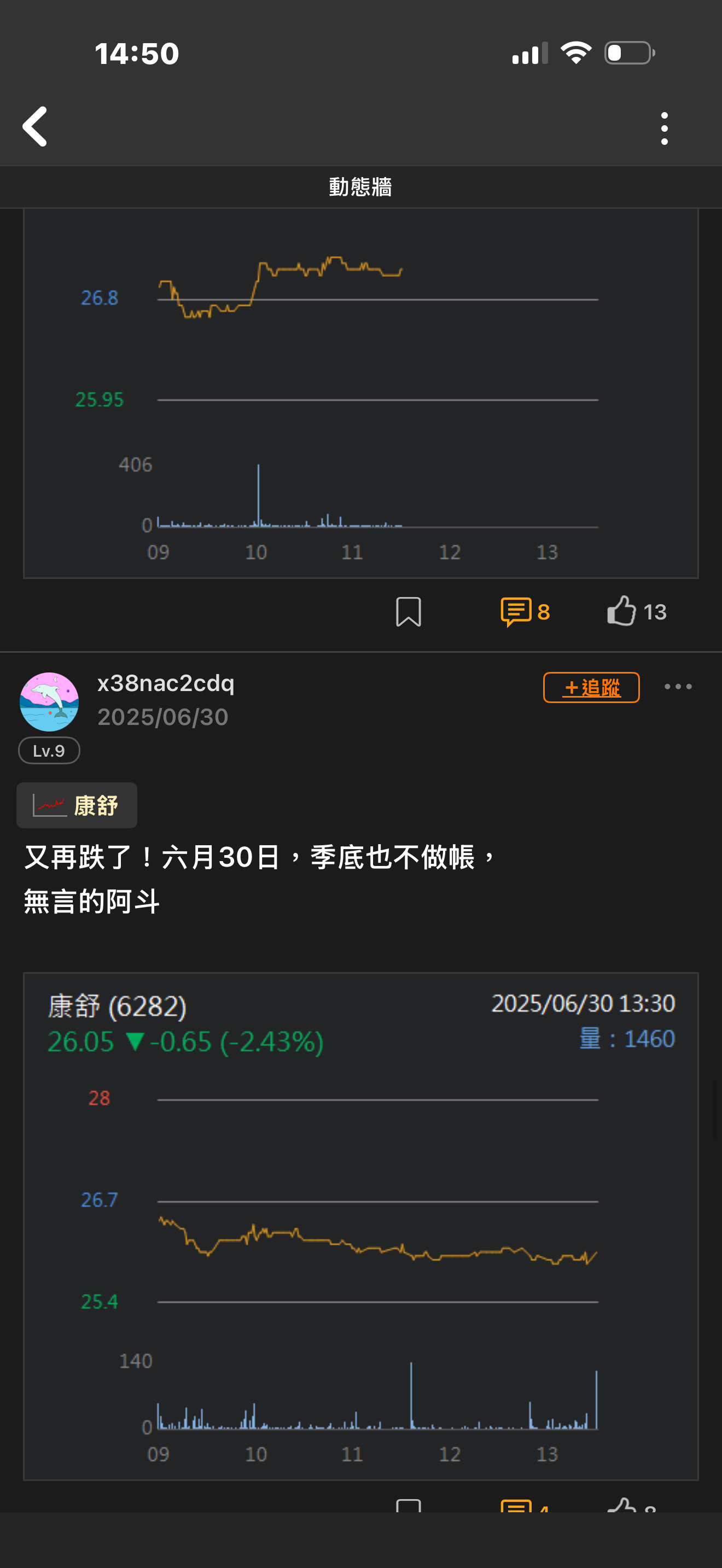Open post options ellipsis next to 追蹤

pyautogui.click(x=678, y=687)
